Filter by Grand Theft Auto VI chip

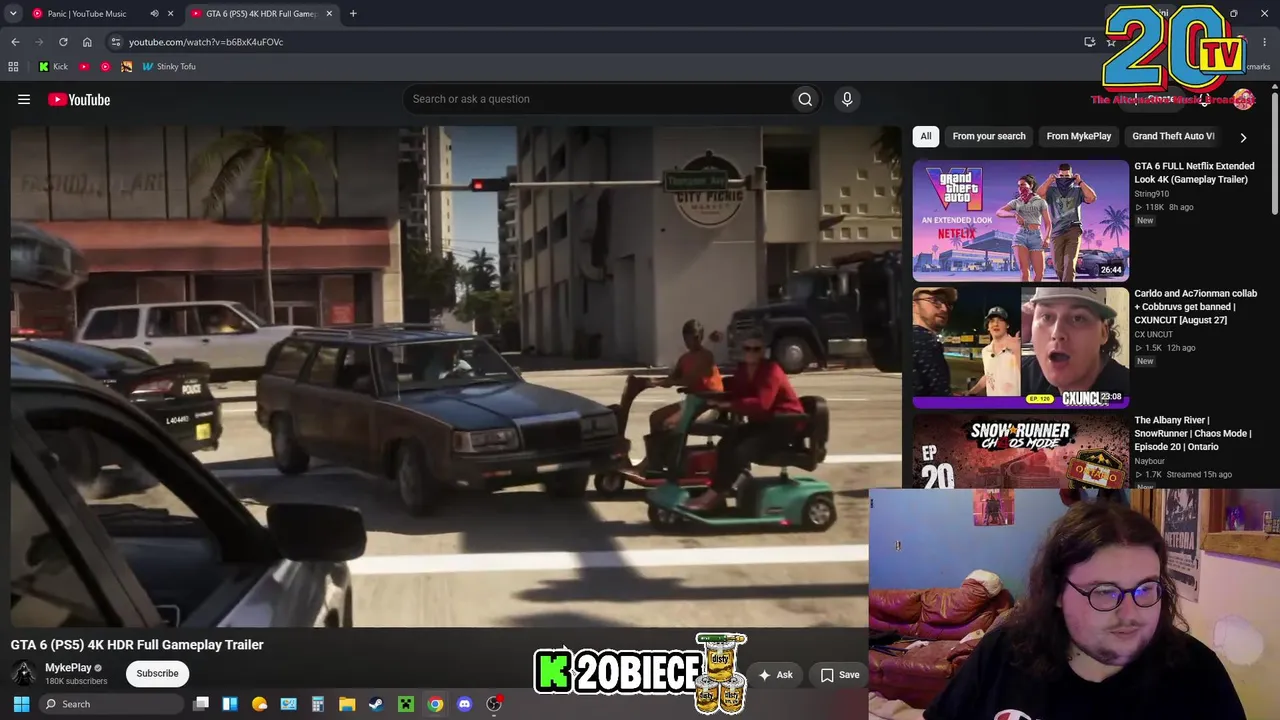[x=1173, y=136]
